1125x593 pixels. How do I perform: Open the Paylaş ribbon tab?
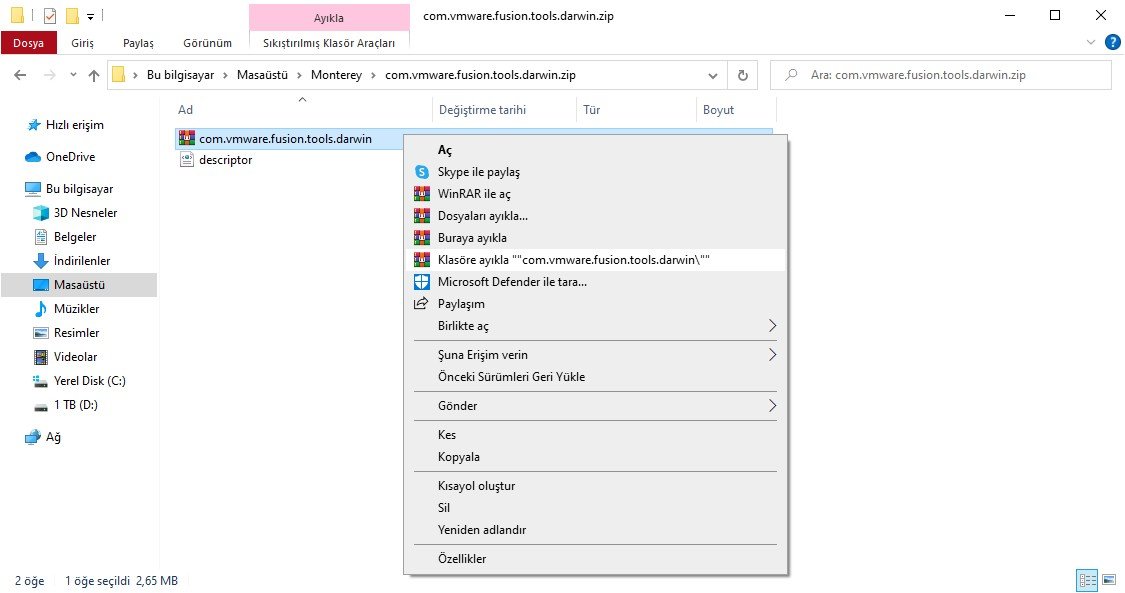(138, 43)
